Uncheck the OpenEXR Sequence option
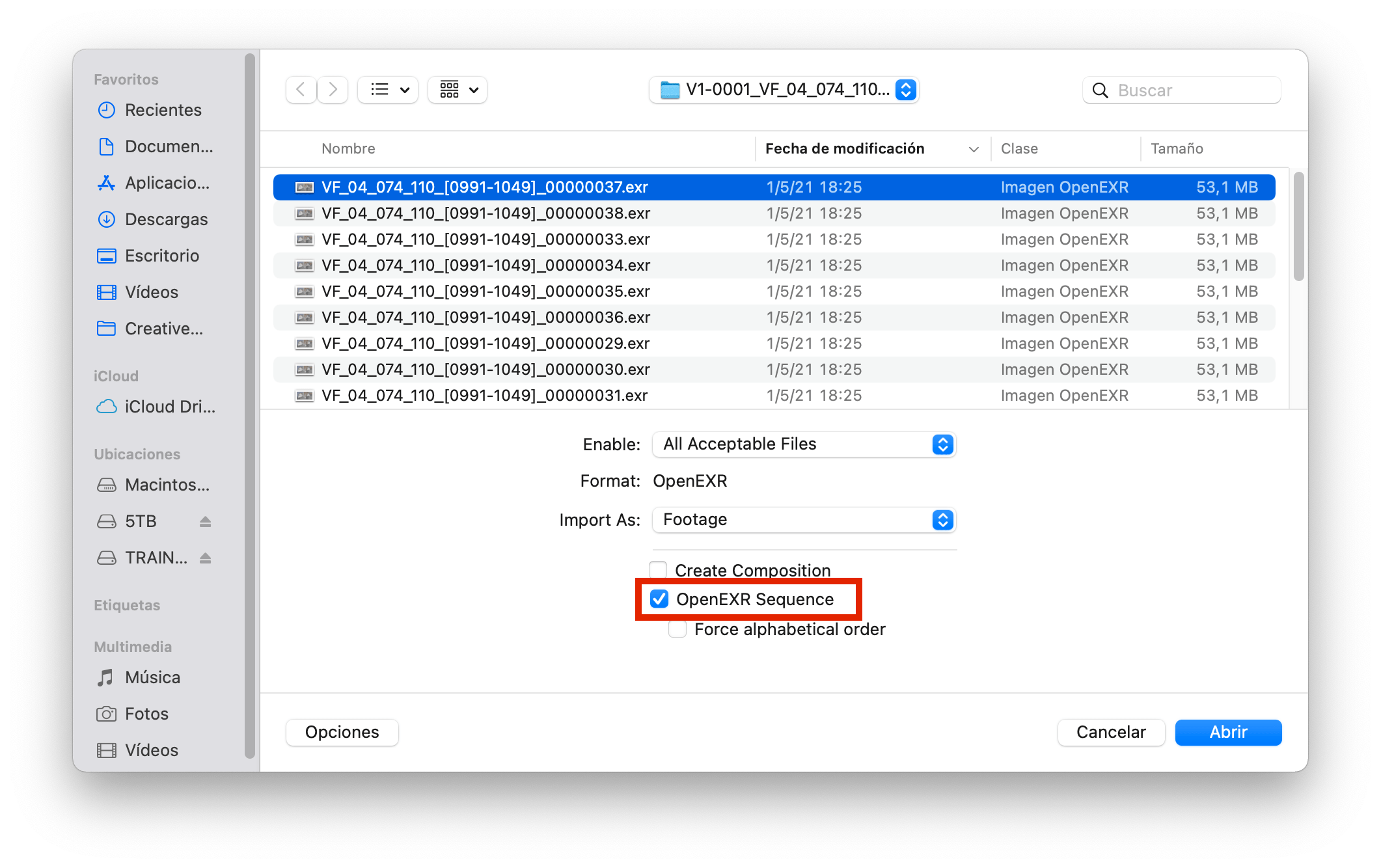The height and width of the screenshot is (868, 1381). (x=659, y=599)
